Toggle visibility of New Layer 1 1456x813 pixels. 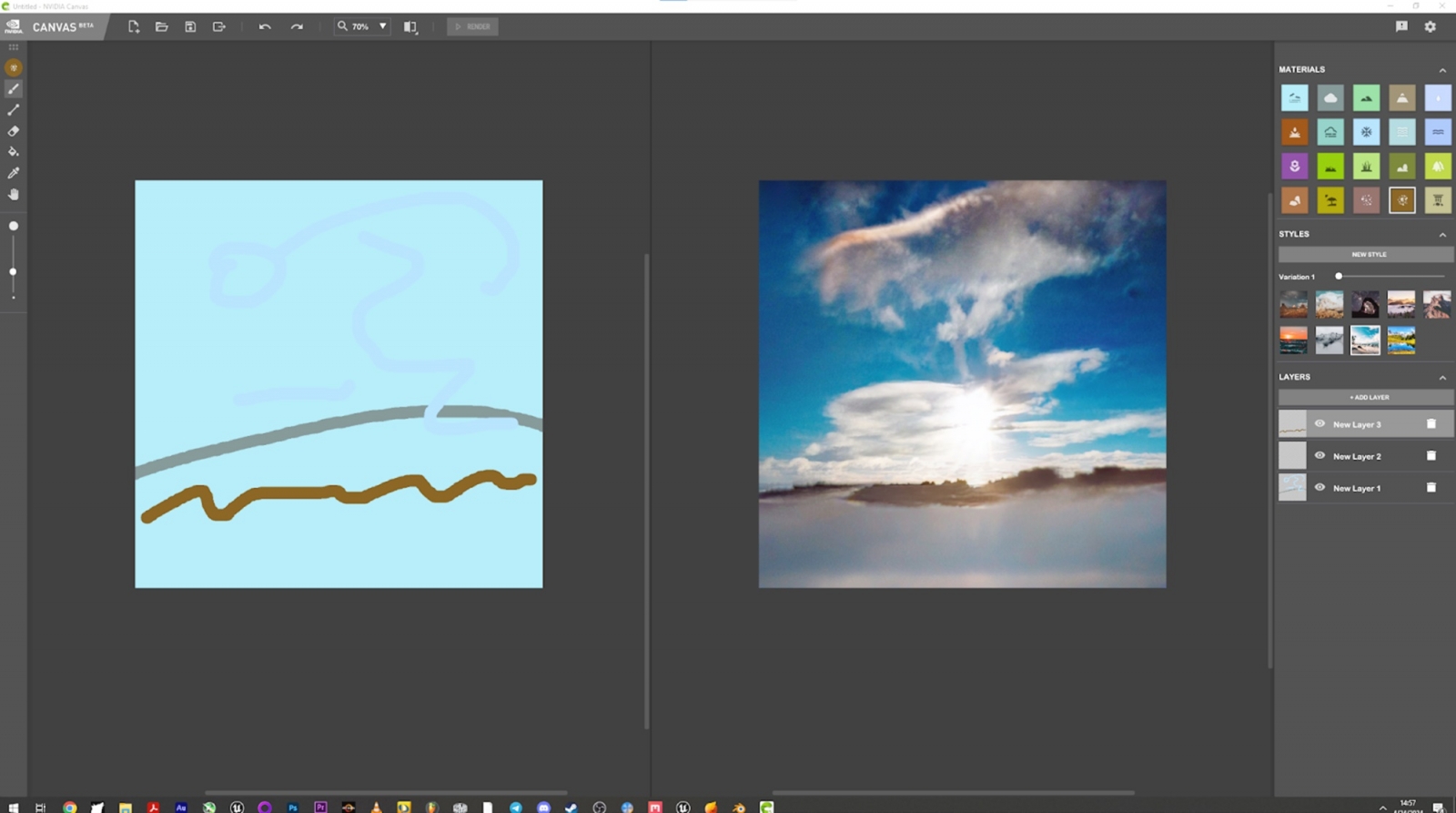point(1319,488)
